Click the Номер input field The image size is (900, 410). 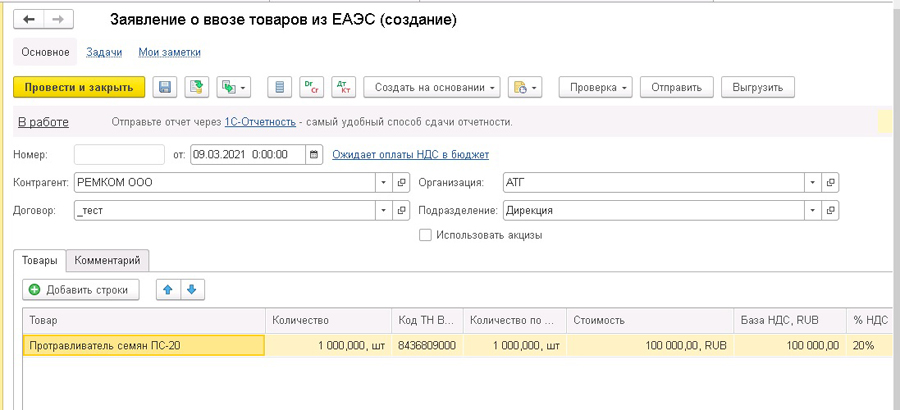(x=119, y=154)
